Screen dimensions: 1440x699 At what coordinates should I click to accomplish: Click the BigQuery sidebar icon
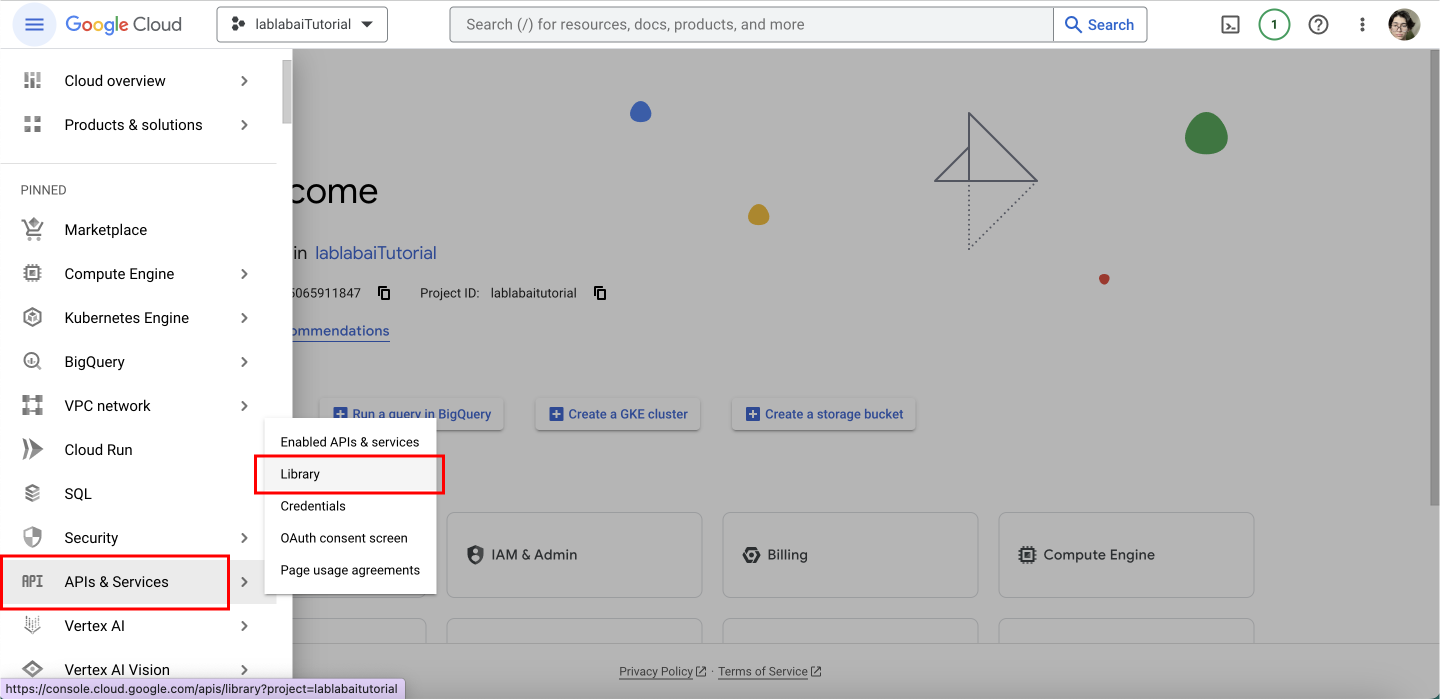[33, 362]
